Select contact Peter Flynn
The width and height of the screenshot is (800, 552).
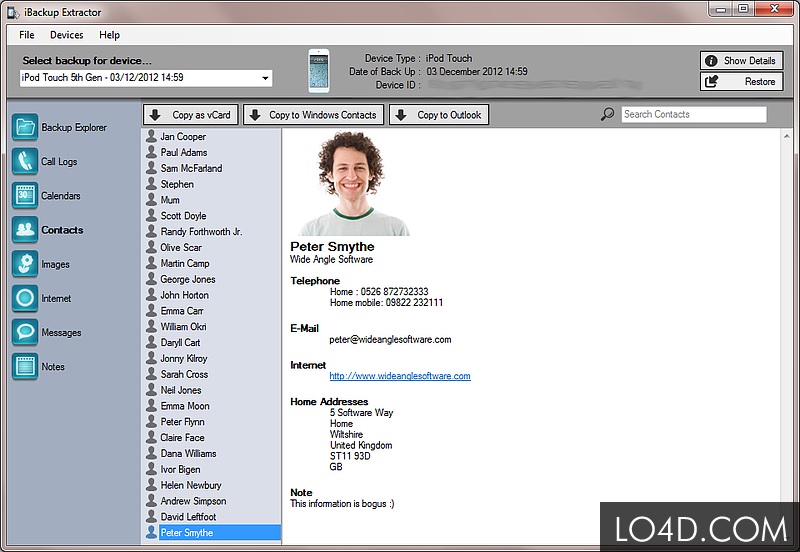182,421
